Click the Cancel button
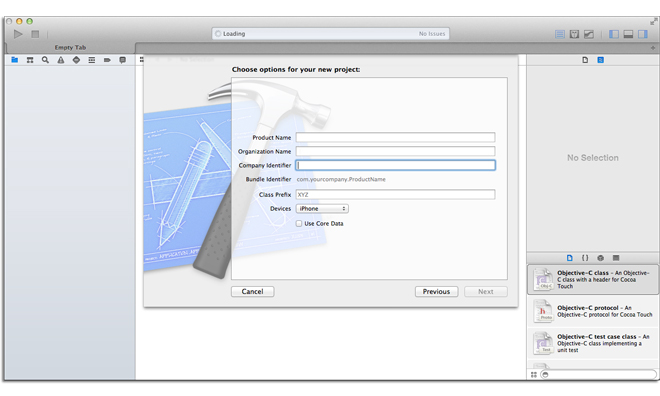 pyautogui.click(x=253, y=292)
